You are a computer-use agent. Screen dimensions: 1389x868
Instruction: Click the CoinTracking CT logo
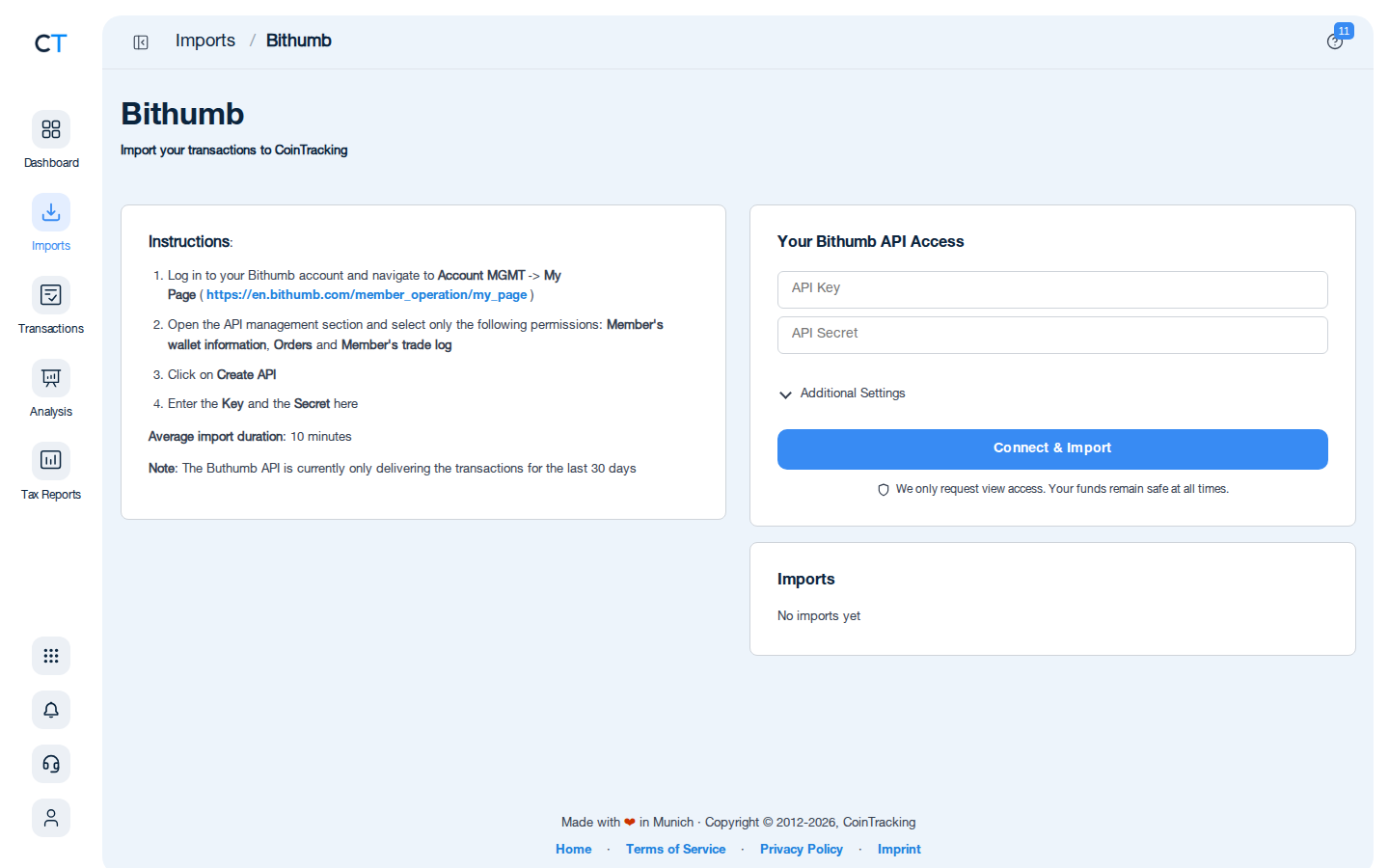tap(50, 43)
